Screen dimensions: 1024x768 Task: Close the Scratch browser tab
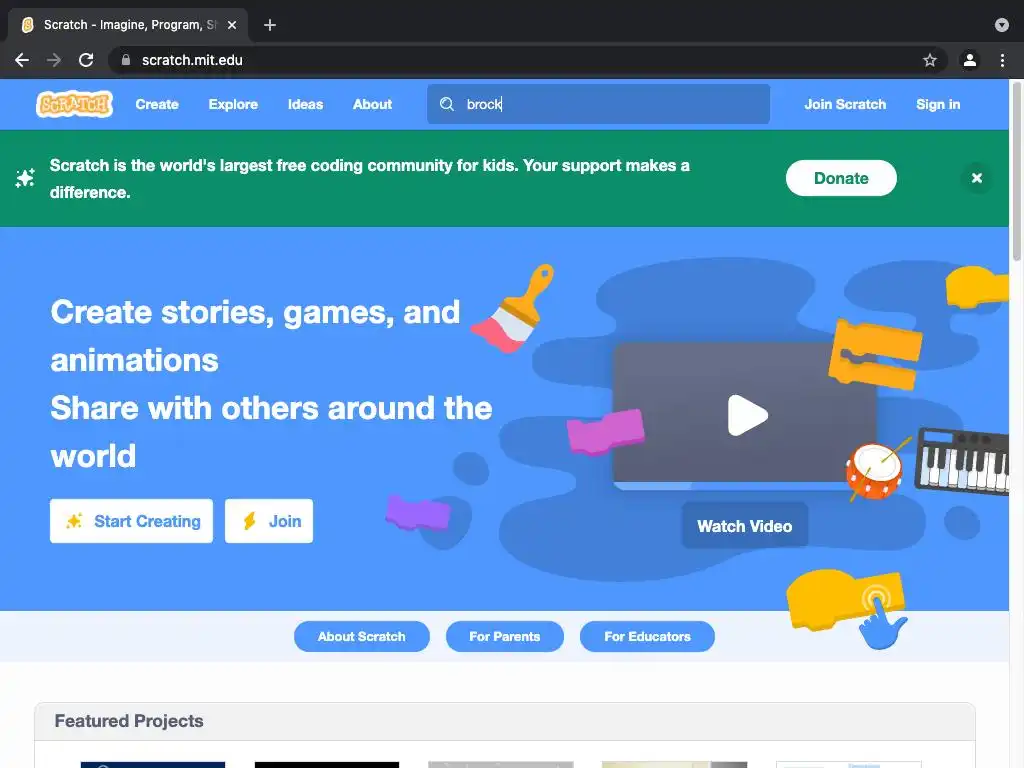(x=232, y=25)
